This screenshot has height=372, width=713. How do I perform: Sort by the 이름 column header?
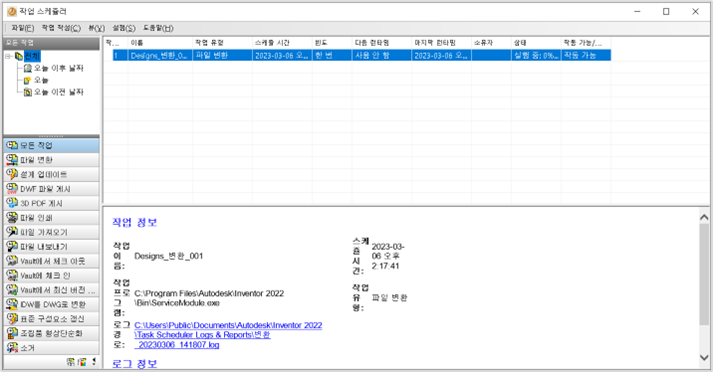(160, 43)
